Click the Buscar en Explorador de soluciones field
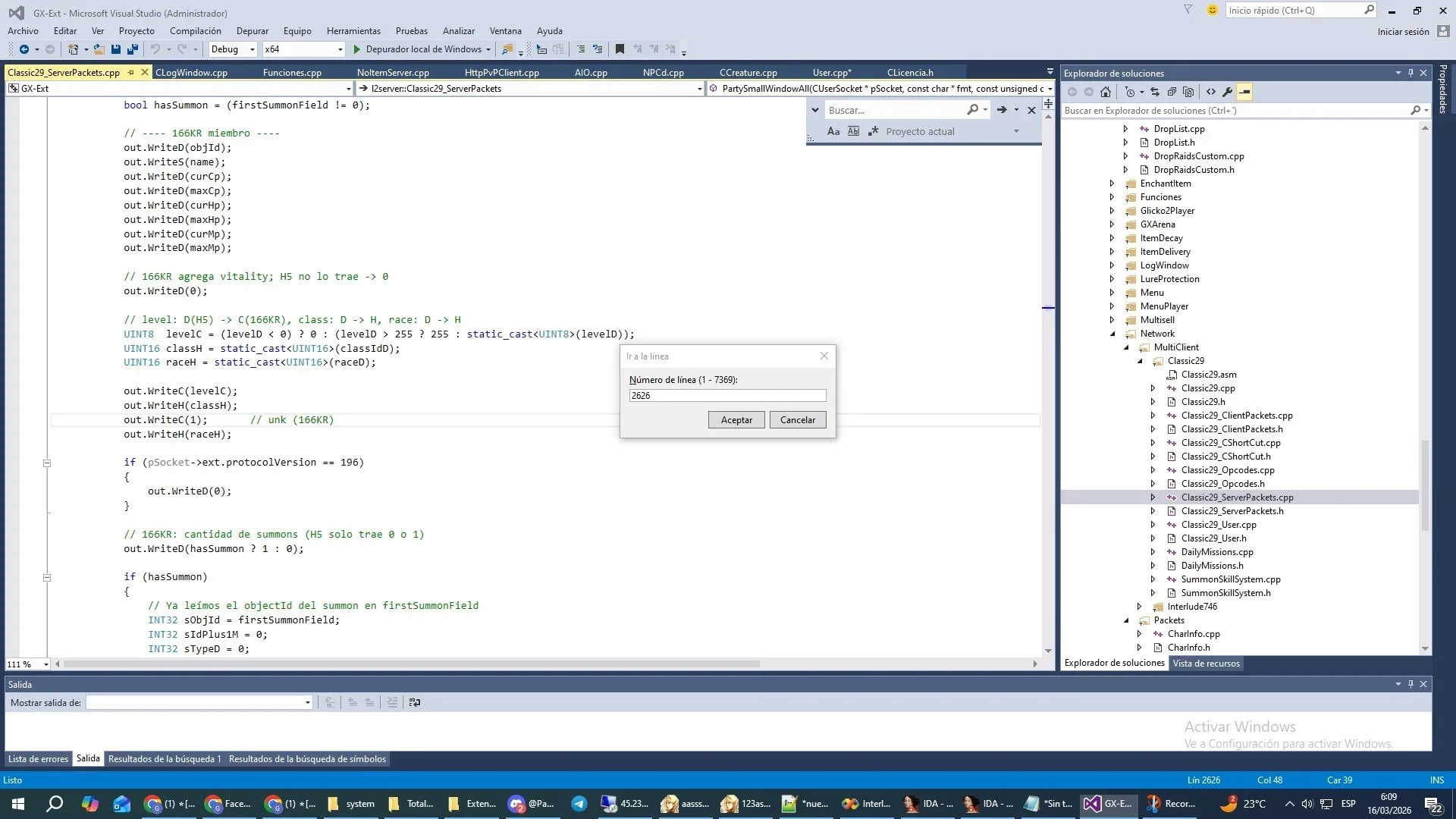The width and height of the screenshot is (1456, 819). (1235, 111)
